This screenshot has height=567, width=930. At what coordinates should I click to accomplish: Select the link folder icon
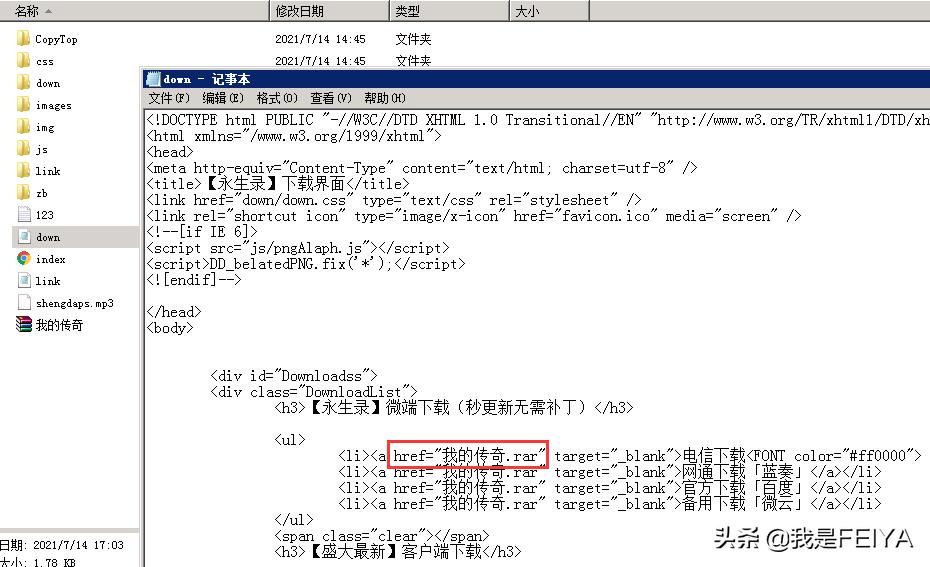pyautogui.click(x=24, y=171)
